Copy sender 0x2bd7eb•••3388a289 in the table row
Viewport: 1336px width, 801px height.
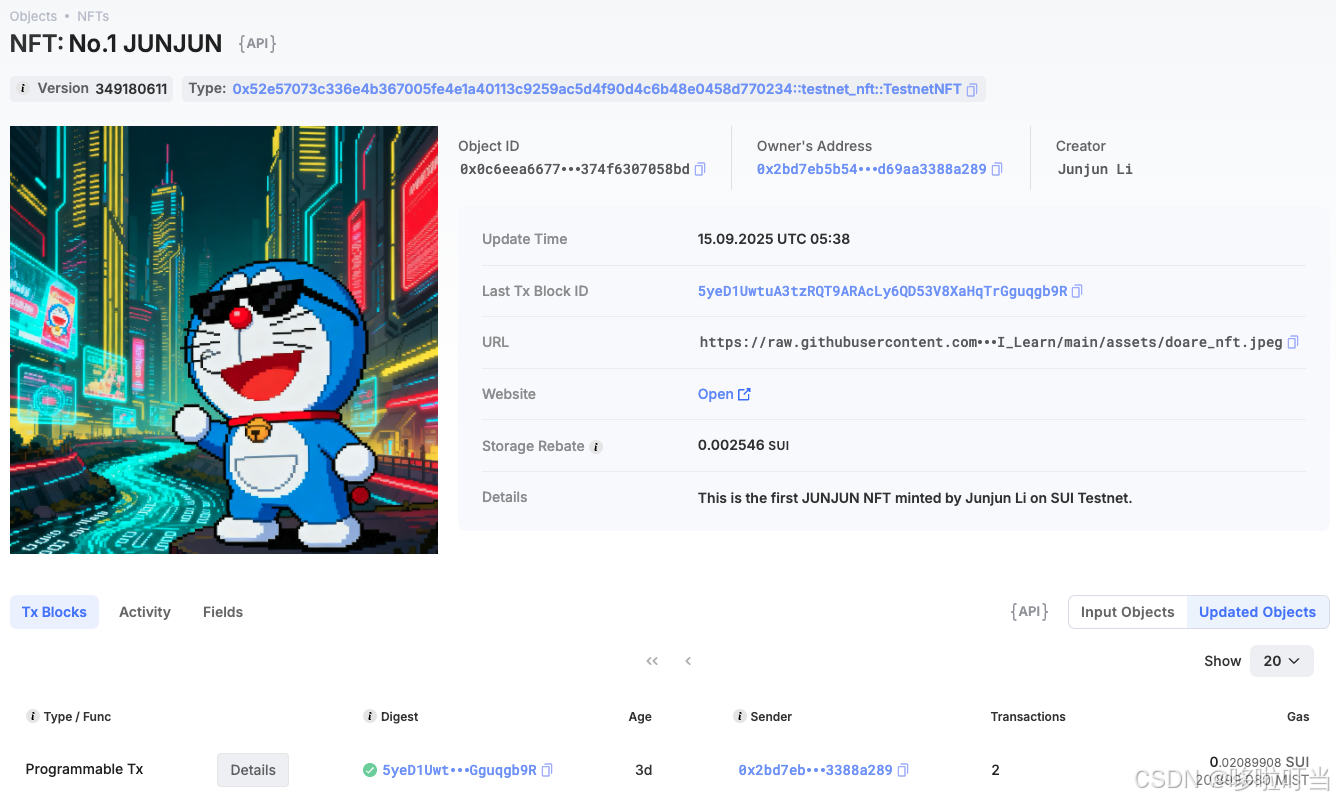tap(903, 770)
